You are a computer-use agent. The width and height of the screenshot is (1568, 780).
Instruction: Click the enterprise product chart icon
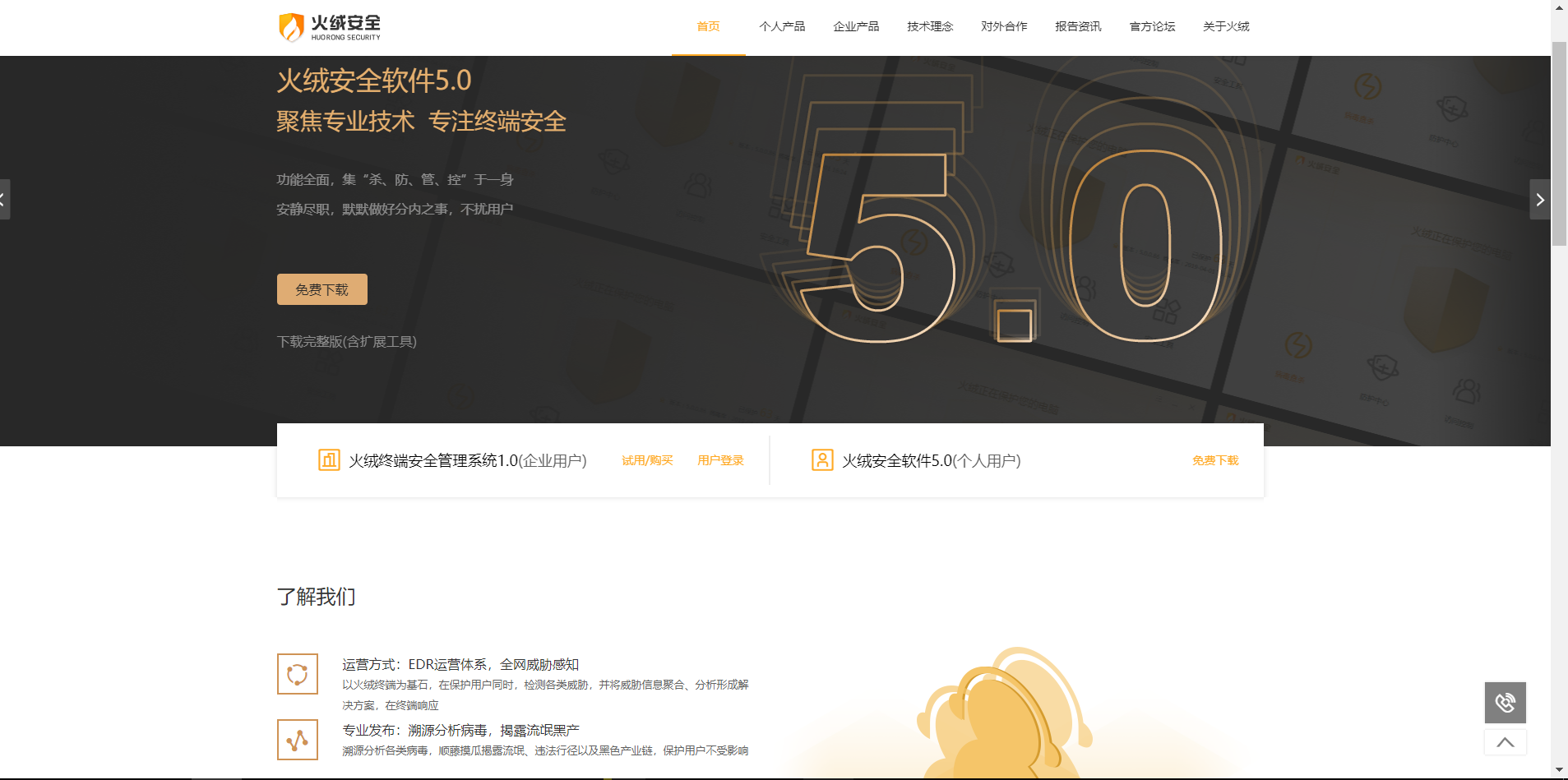click(329, 460)
